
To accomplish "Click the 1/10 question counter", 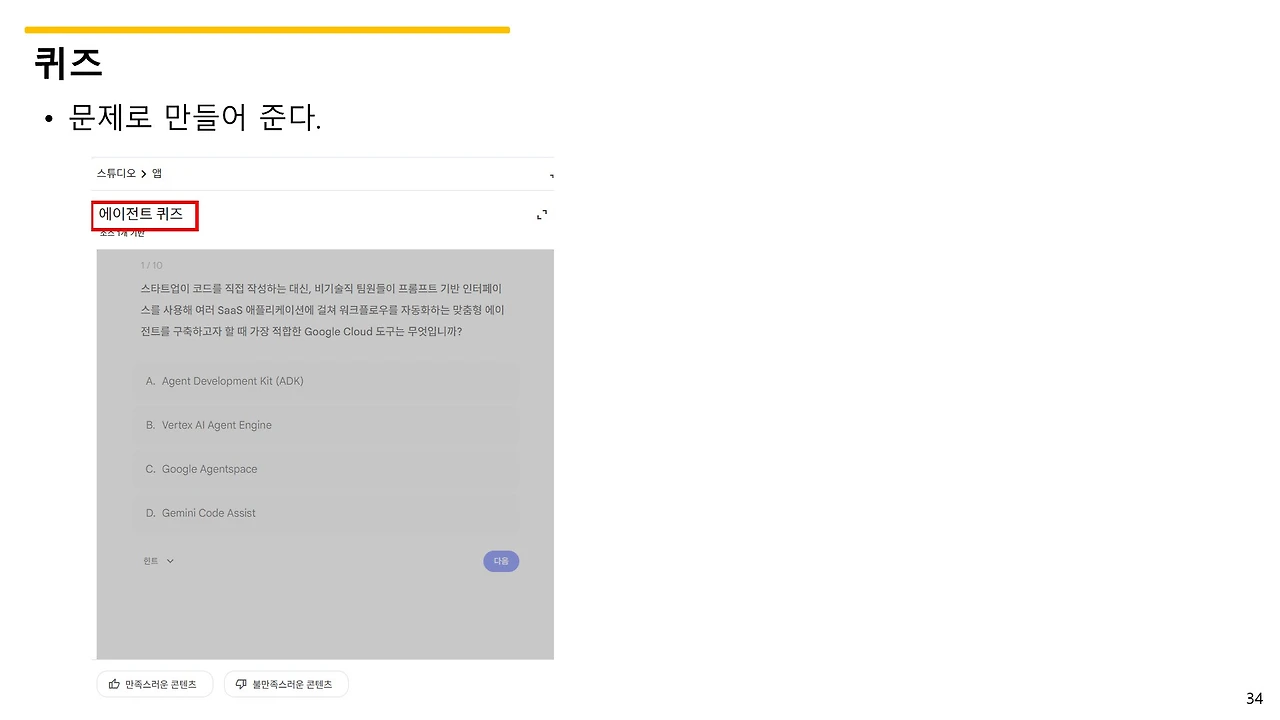I will click(151, 265).
